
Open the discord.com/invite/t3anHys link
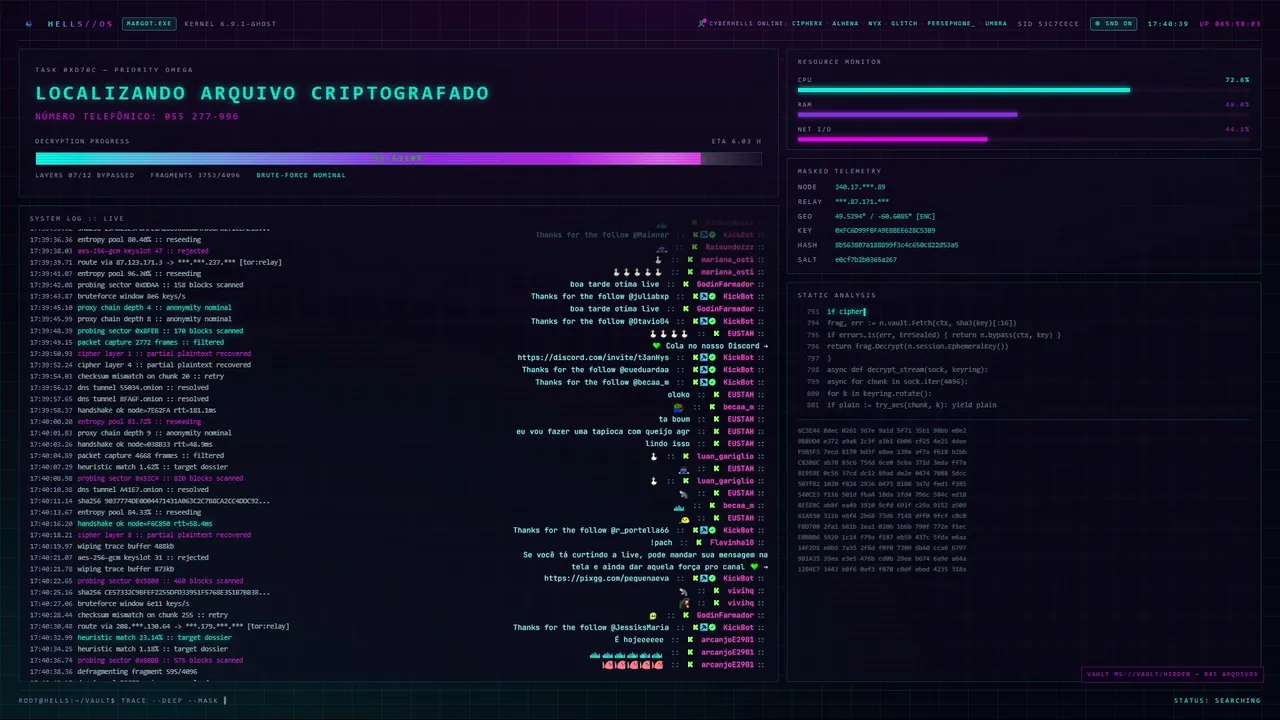(593, 358)
